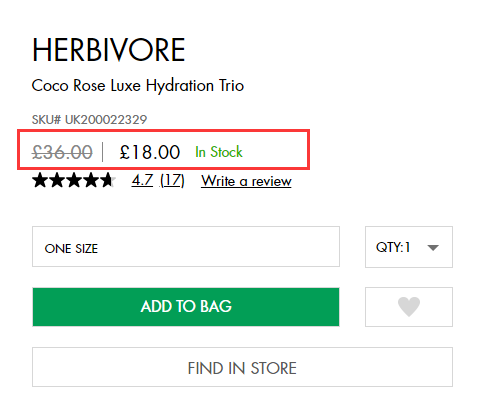Click the crossed-out £36.00 original price
The width and height of the screenshot is (500, 397).
pos(62,152)
